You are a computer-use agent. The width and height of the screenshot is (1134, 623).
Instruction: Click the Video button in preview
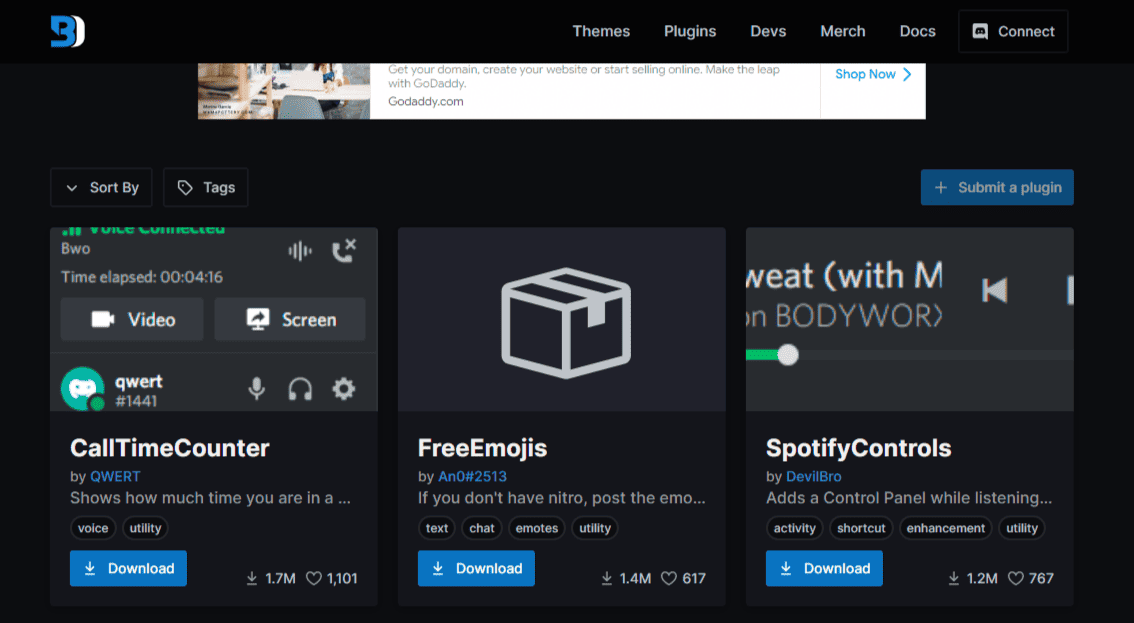coord(132,319)
